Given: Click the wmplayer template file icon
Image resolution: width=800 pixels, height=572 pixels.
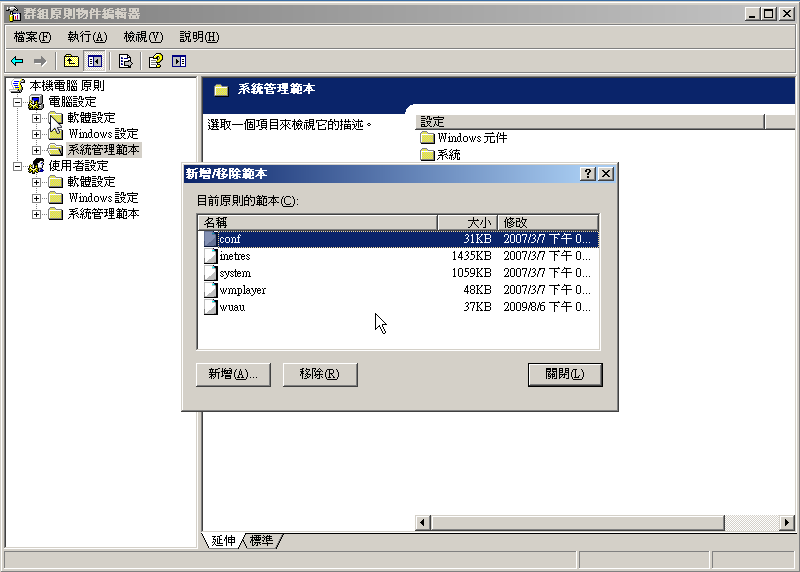Looking at the screenshot, I should pos(210,290).
